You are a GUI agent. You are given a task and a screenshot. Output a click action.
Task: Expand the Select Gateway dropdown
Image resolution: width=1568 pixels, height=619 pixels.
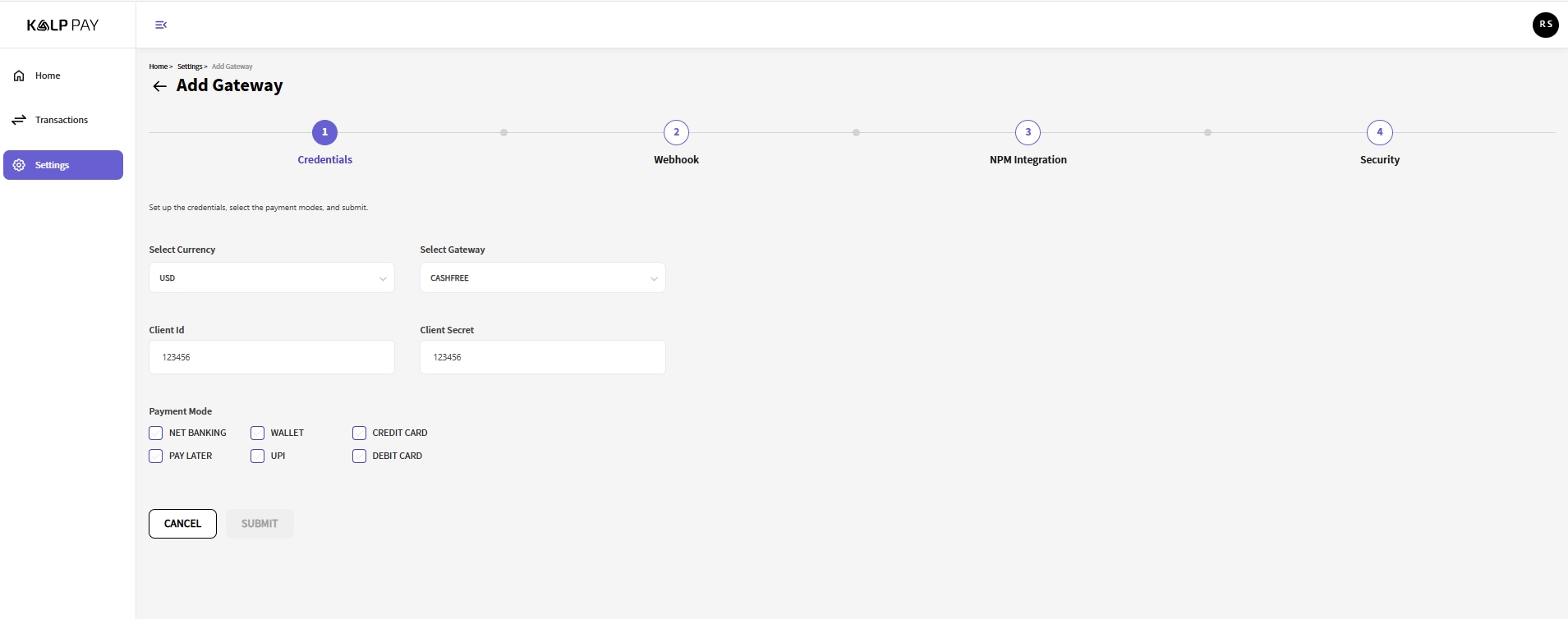(x=542, y=278)
